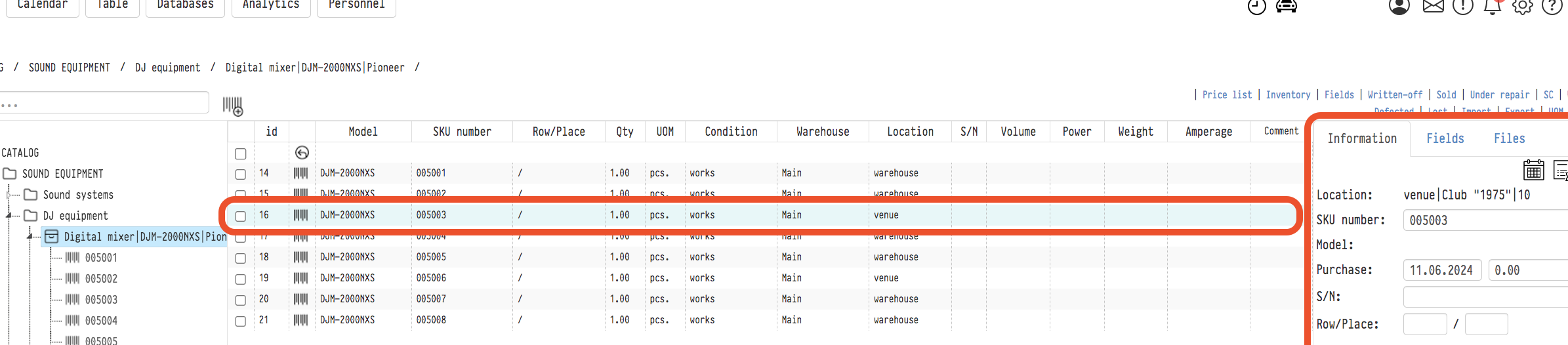Click the back arrow icon in table
Screen dimensions: 1568x345
point(302,153)
